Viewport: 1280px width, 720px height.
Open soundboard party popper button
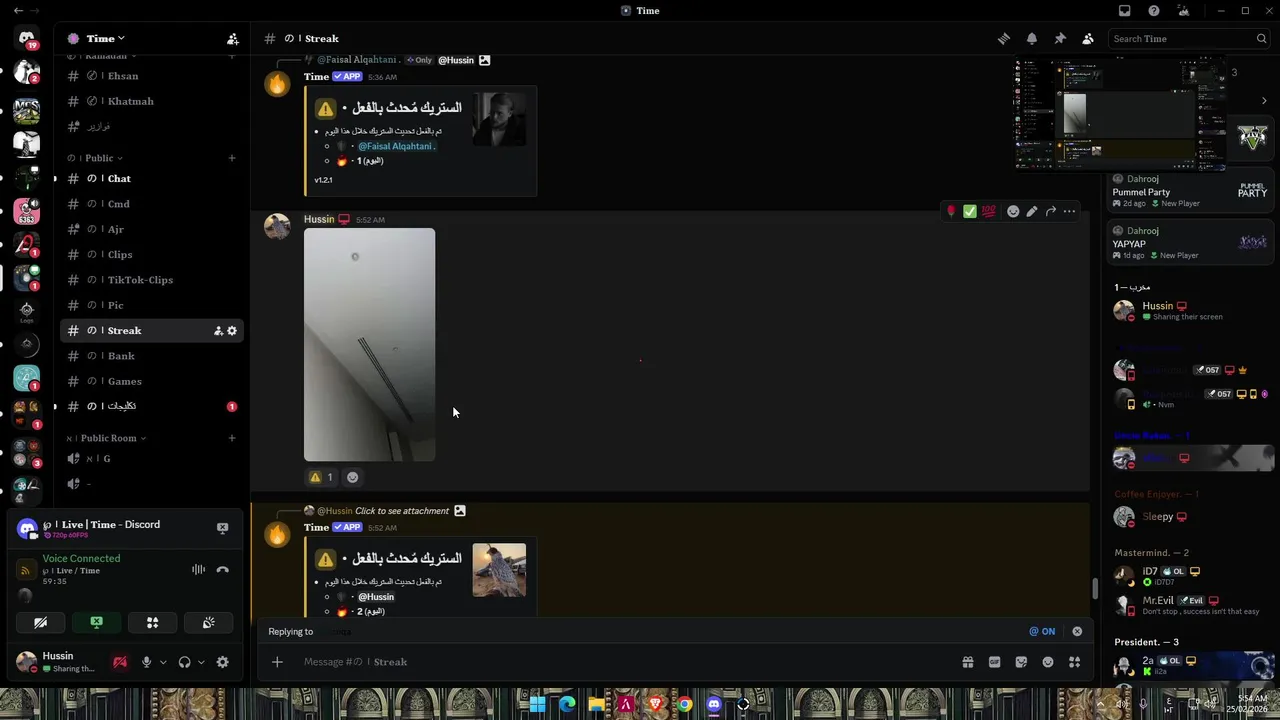[208, 622]
